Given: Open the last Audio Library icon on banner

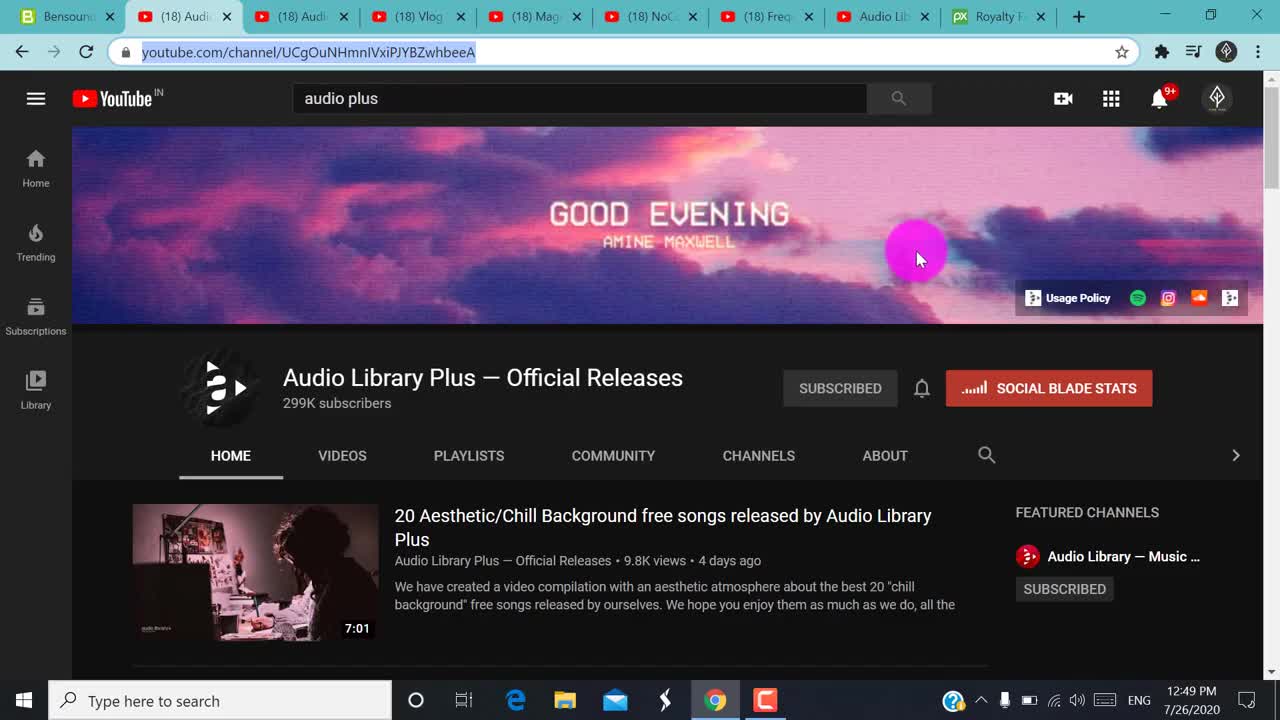Looking at the screenshot, I should tap(1230, 298).
